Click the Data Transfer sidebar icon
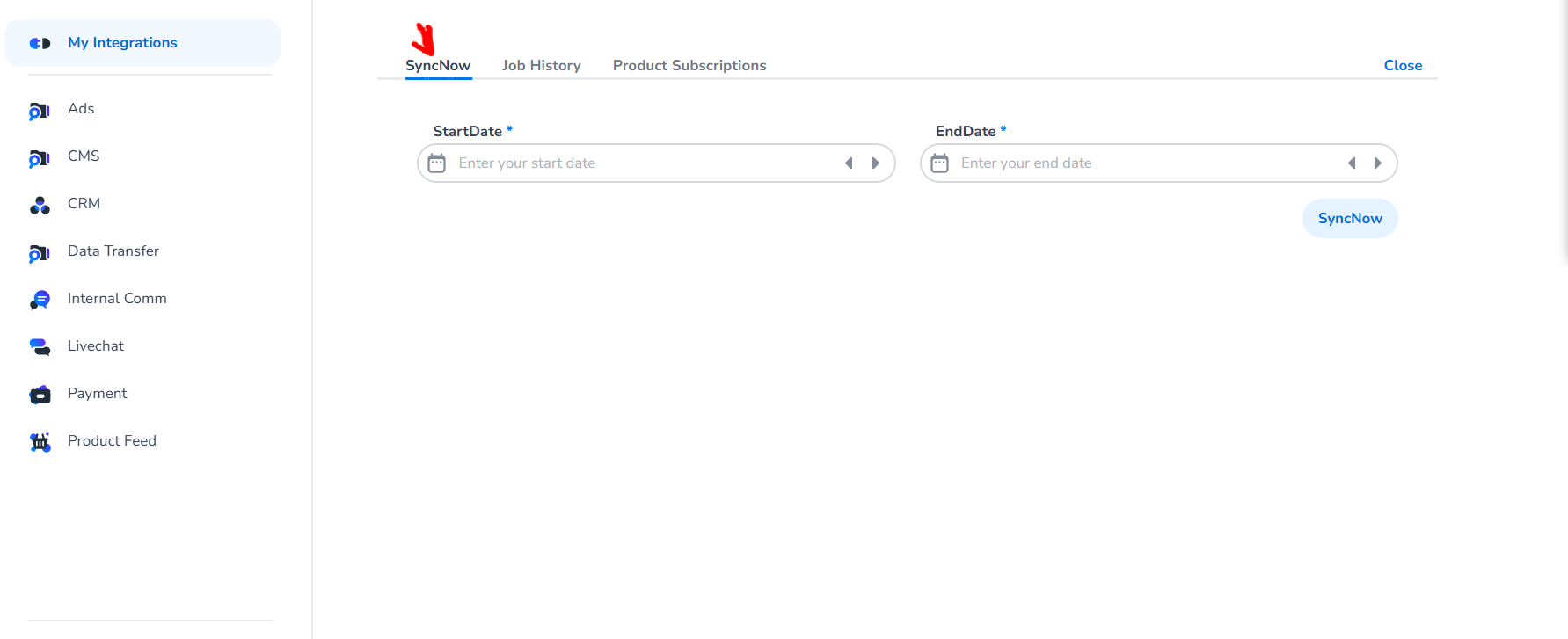The width and height of the screenshot is (1568, 639). (40, 253)
